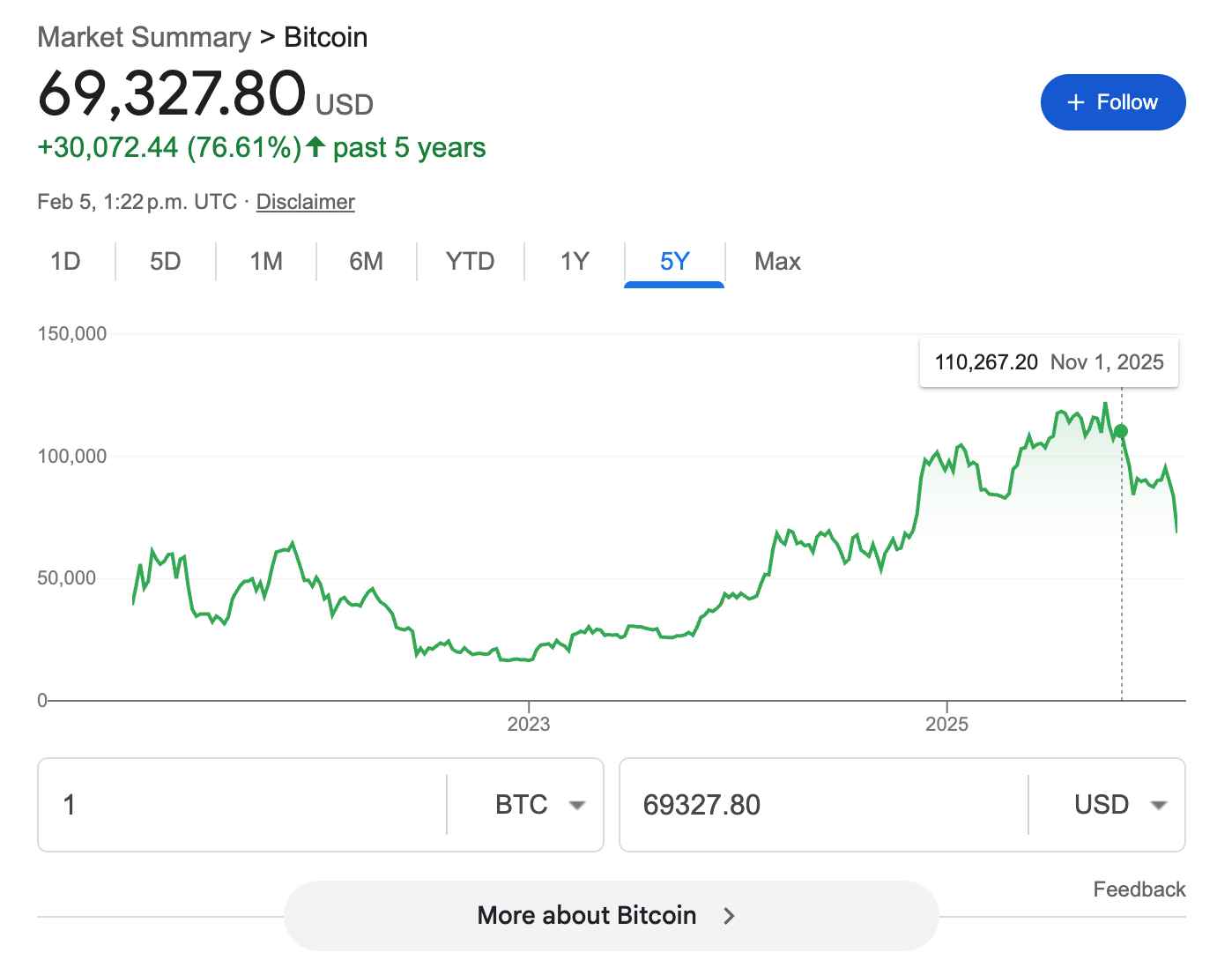
Task: Click Market Summary breadcrumb text
Action: pos(144,37)
